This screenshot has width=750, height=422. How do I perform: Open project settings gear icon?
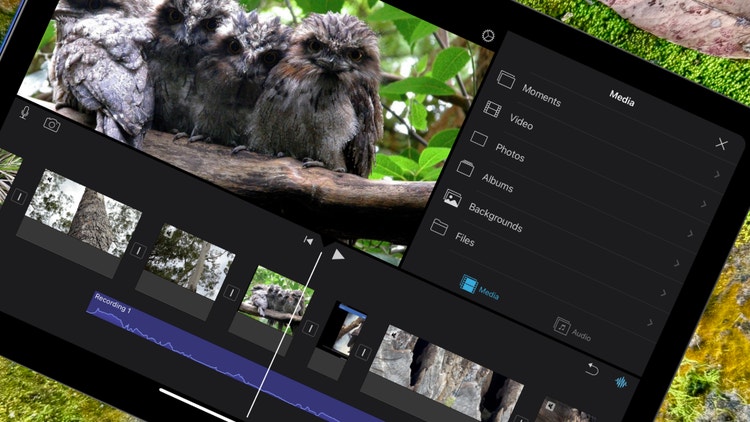tap(488, 36)
